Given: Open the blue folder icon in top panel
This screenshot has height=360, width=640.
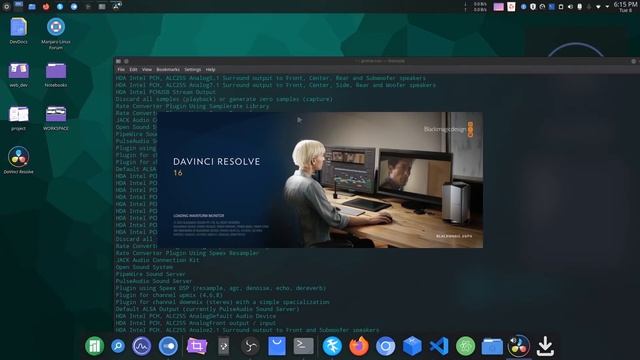Looking at the screenshot, I should tap(32, 7).
